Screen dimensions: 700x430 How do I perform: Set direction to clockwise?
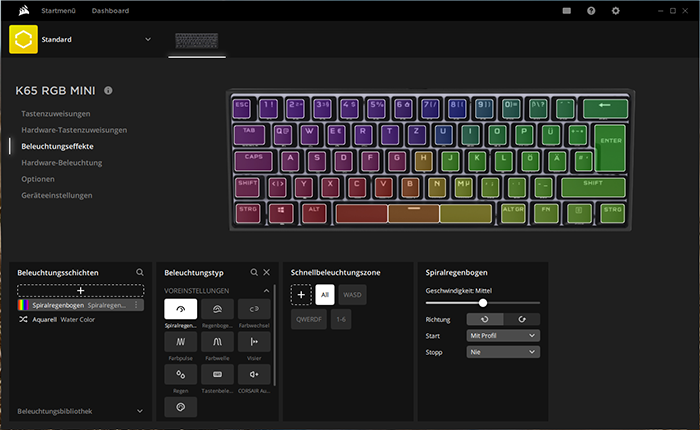click(x=521, y=319)
